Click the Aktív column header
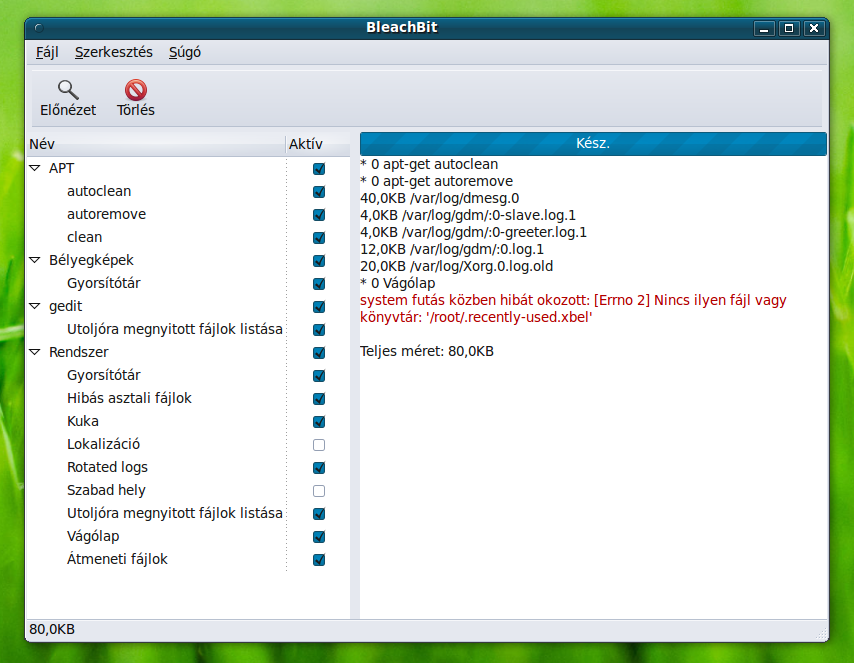Screen dimensions: 854x663 [x=318, y=144]
